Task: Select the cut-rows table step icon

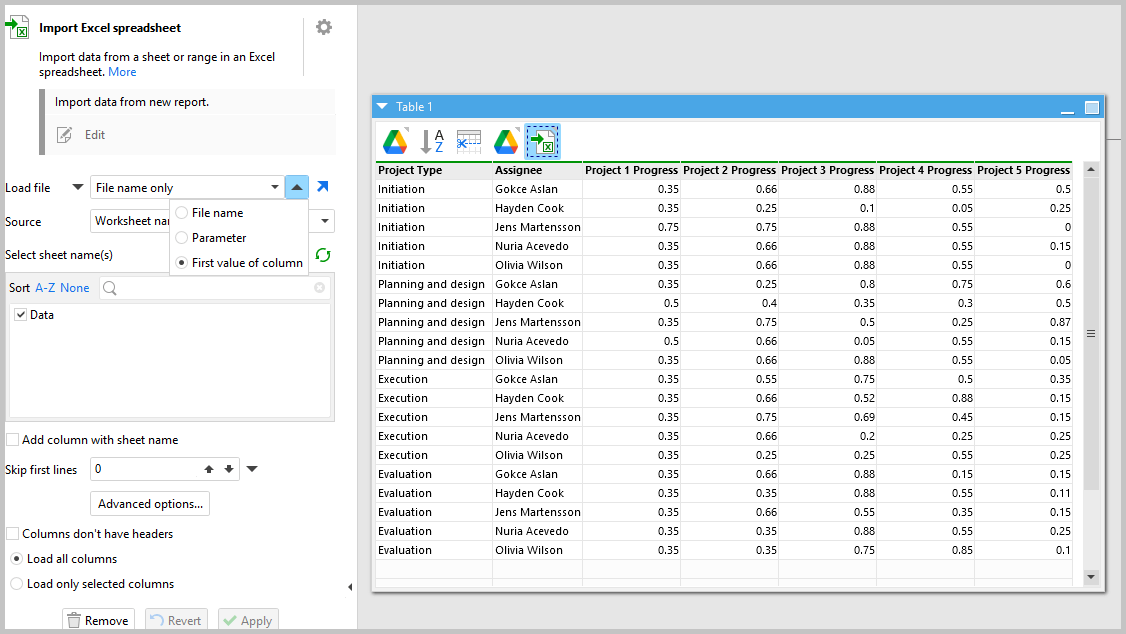Action: (x=469, y=141)
